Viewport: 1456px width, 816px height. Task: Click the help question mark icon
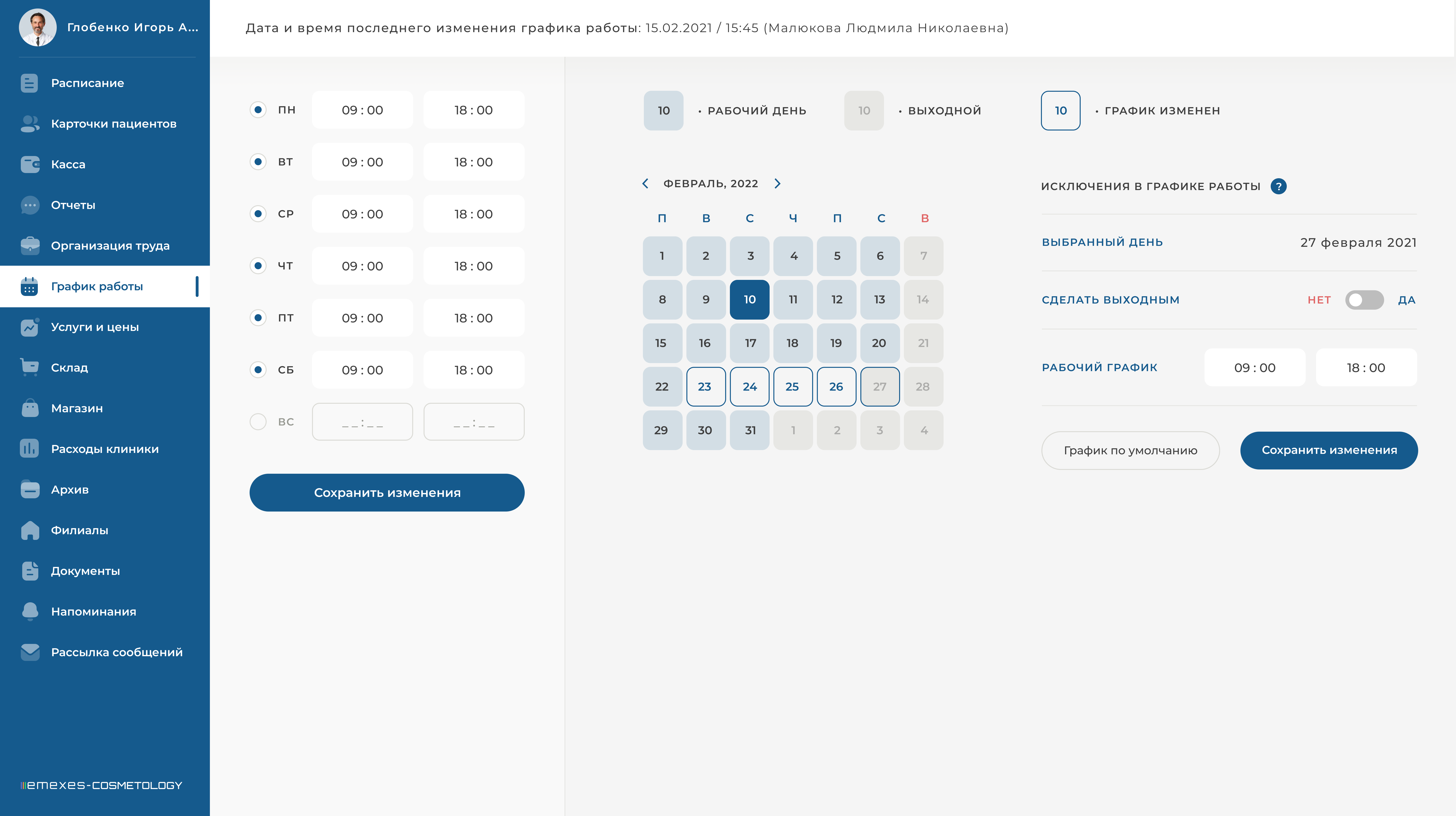[1278, 187]
